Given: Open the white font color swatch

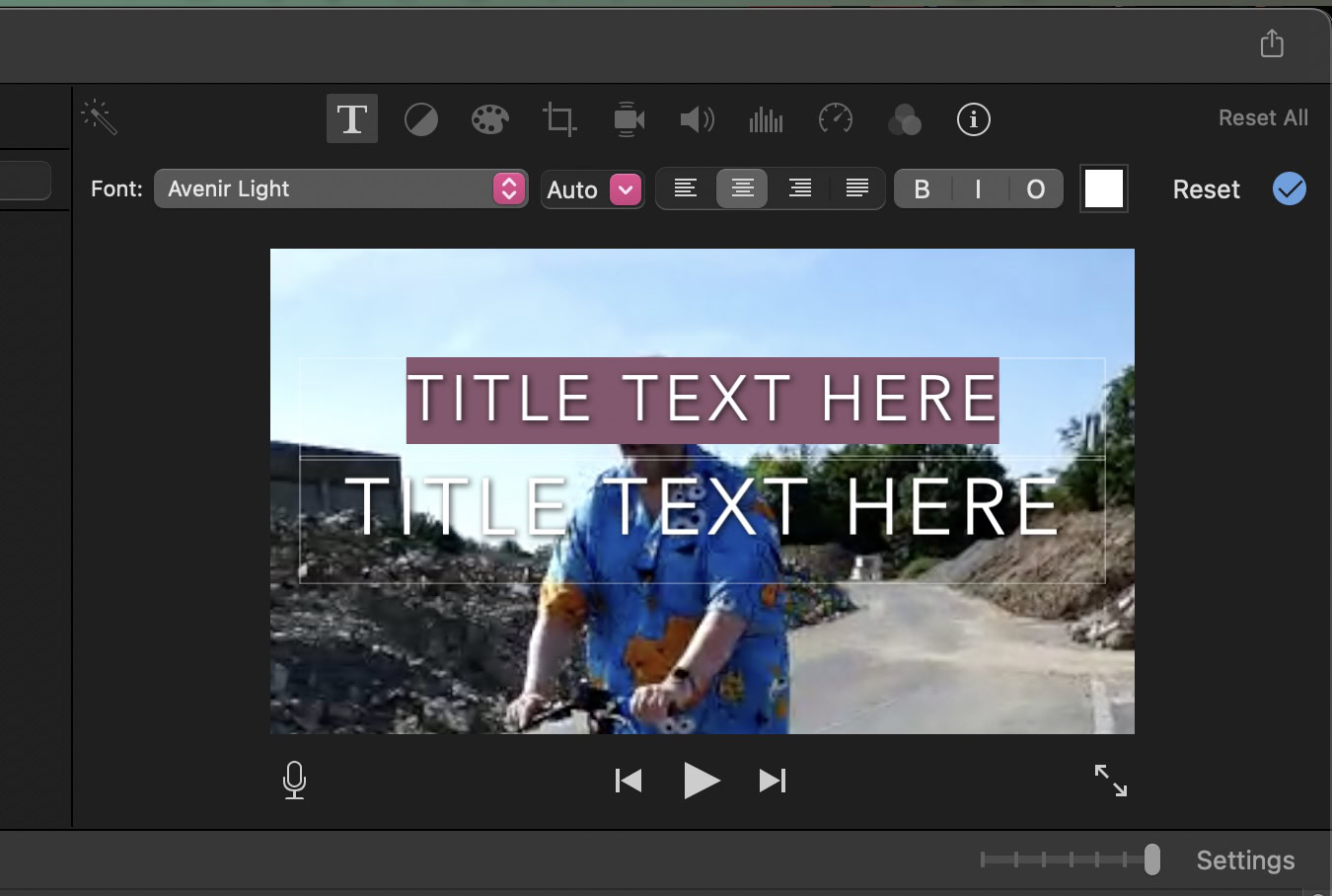Looking at the screenshot, I should pyautogui.click(x=1104, y=188).
